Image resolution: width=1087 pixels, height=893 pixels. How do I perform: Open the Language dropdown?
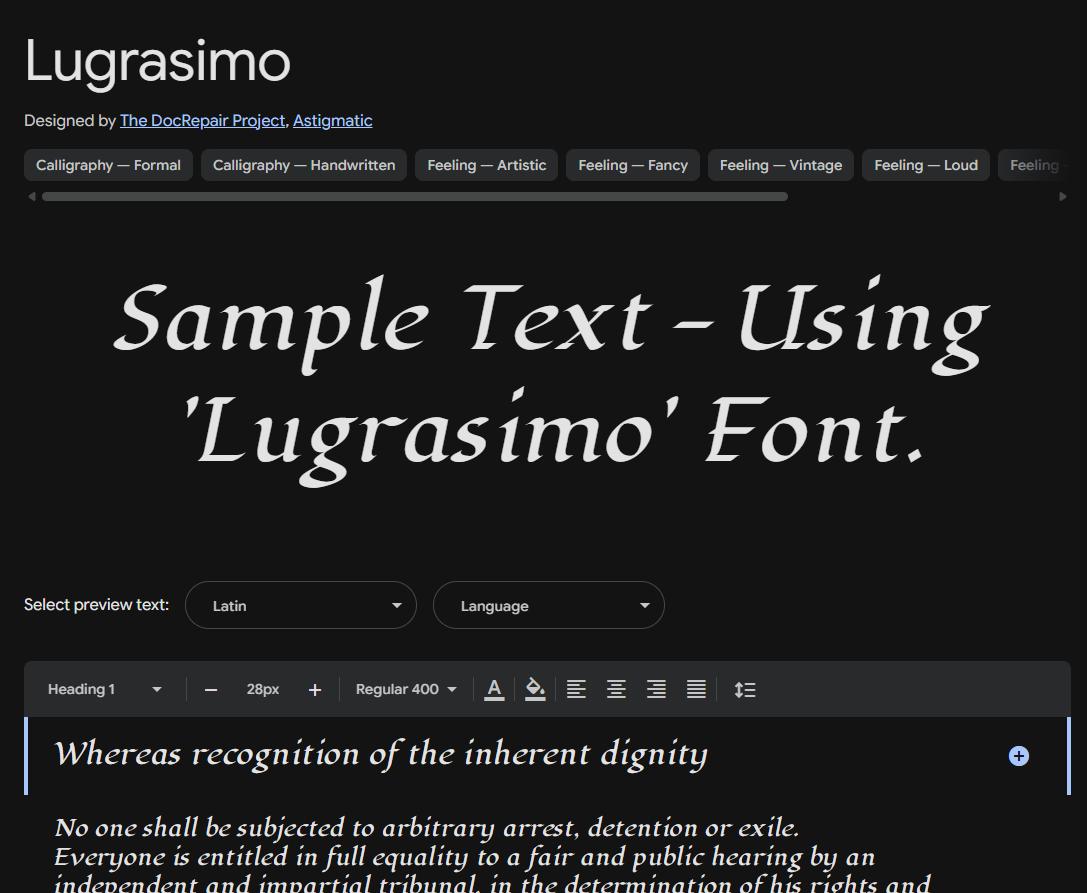tap(549, 605)
